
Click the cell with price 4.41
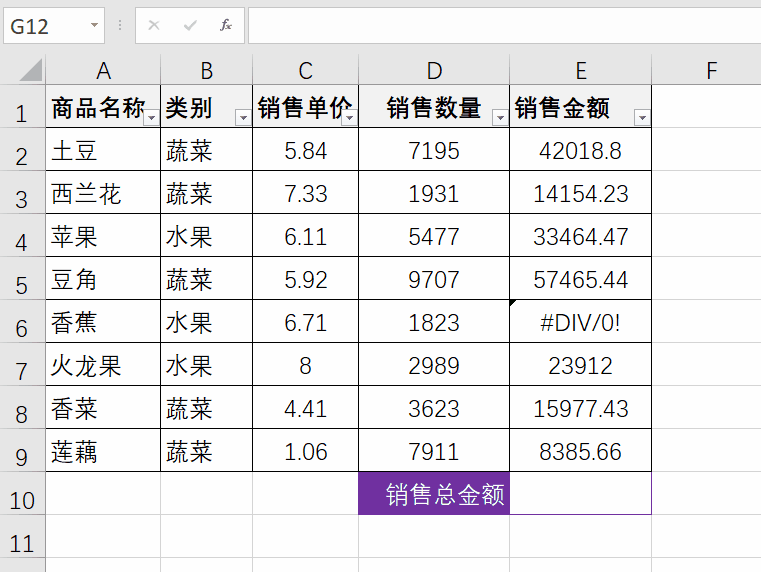(305, 407)
